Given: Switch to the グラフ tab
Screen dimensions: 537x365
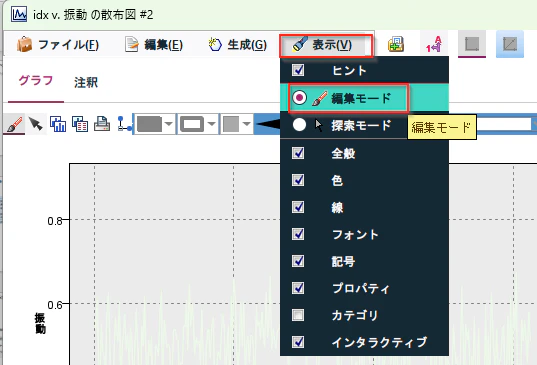Looking at the screenshot, I should pos(36,81).
